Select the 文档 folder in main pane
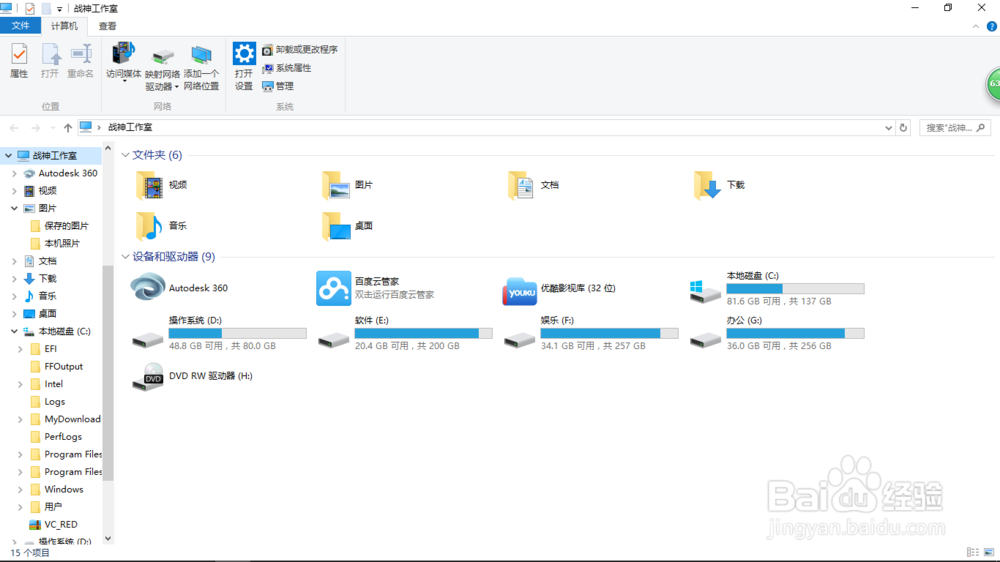Screen dimensions: 1000x562 click(x=534, y=185)
